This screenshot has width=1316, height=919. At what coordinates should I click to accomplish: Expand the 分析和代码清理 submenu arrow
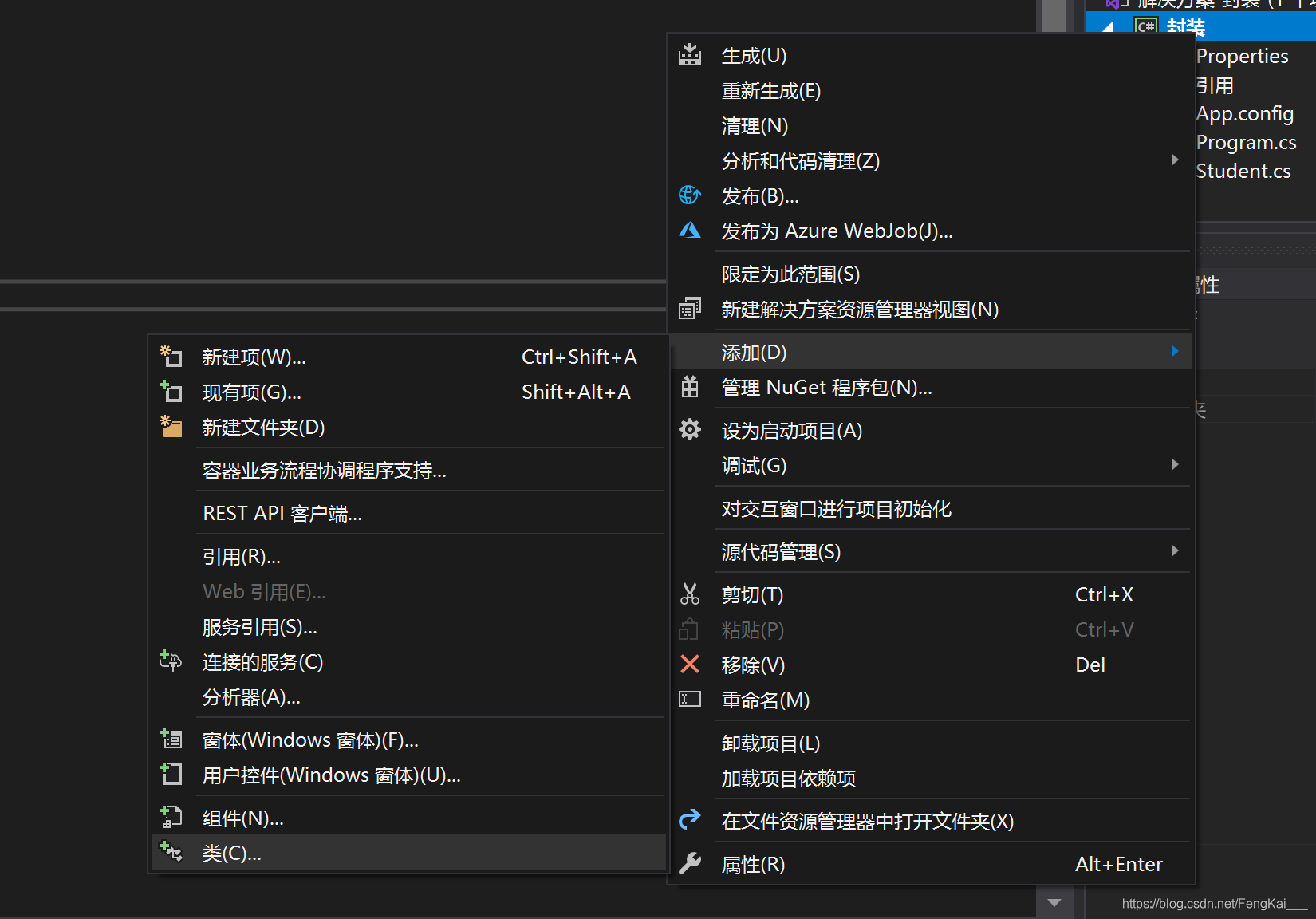(1175, 160)
